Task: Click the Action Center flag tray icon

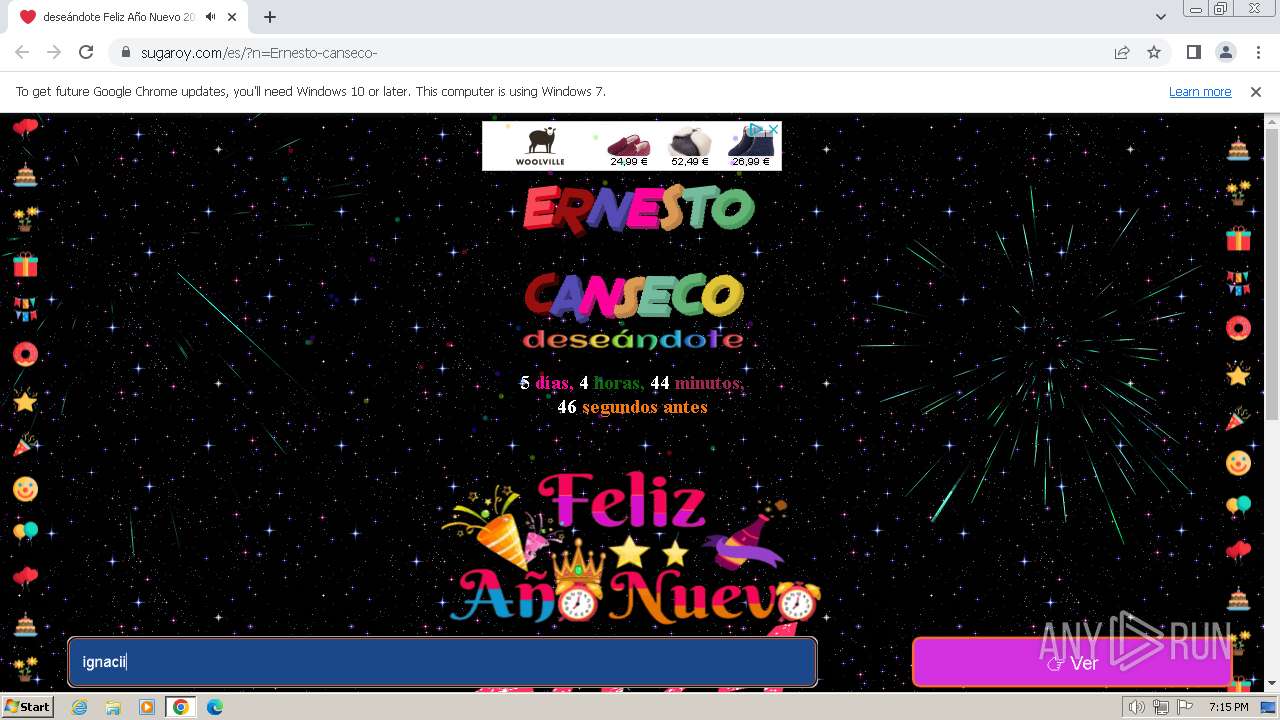Action: (1184, 707)
